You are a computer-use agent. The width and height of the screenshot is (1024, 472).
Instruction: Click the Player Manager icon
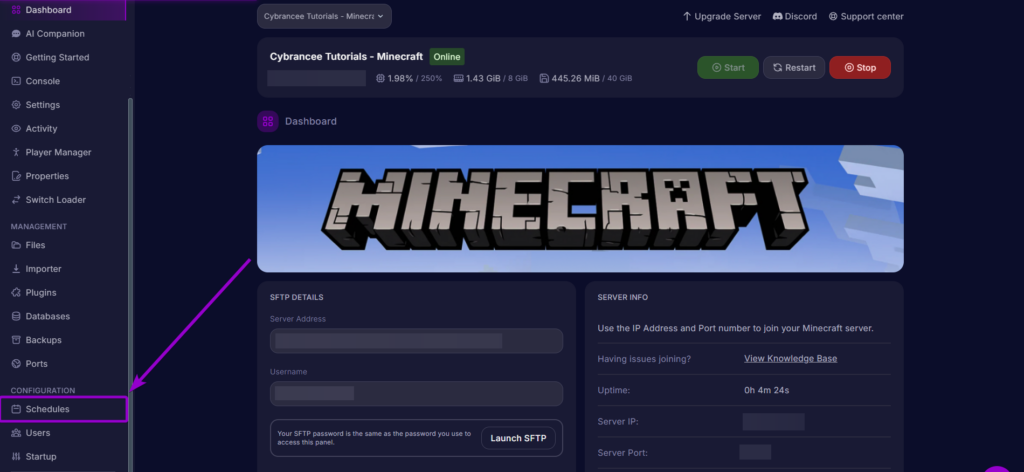(x=16, y=153)
